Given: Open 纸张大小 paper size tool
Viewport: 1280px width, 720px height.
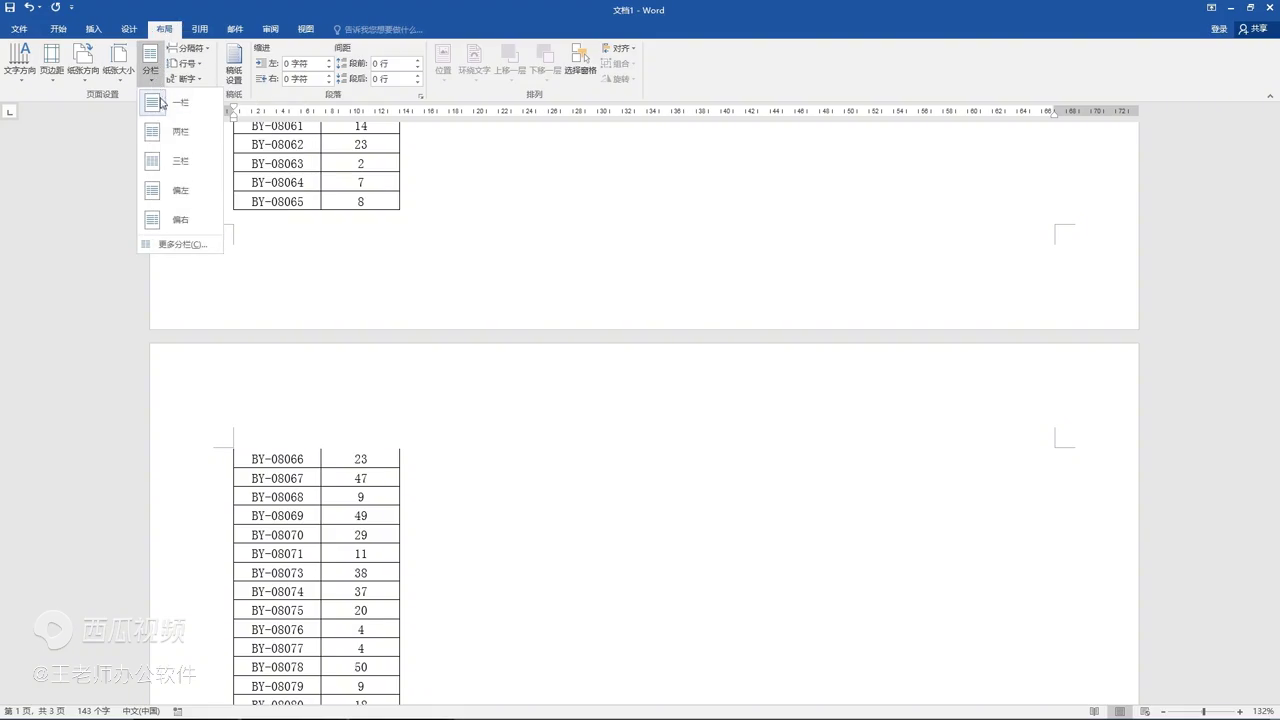Looking at the screenshot, I should point(118,62).
